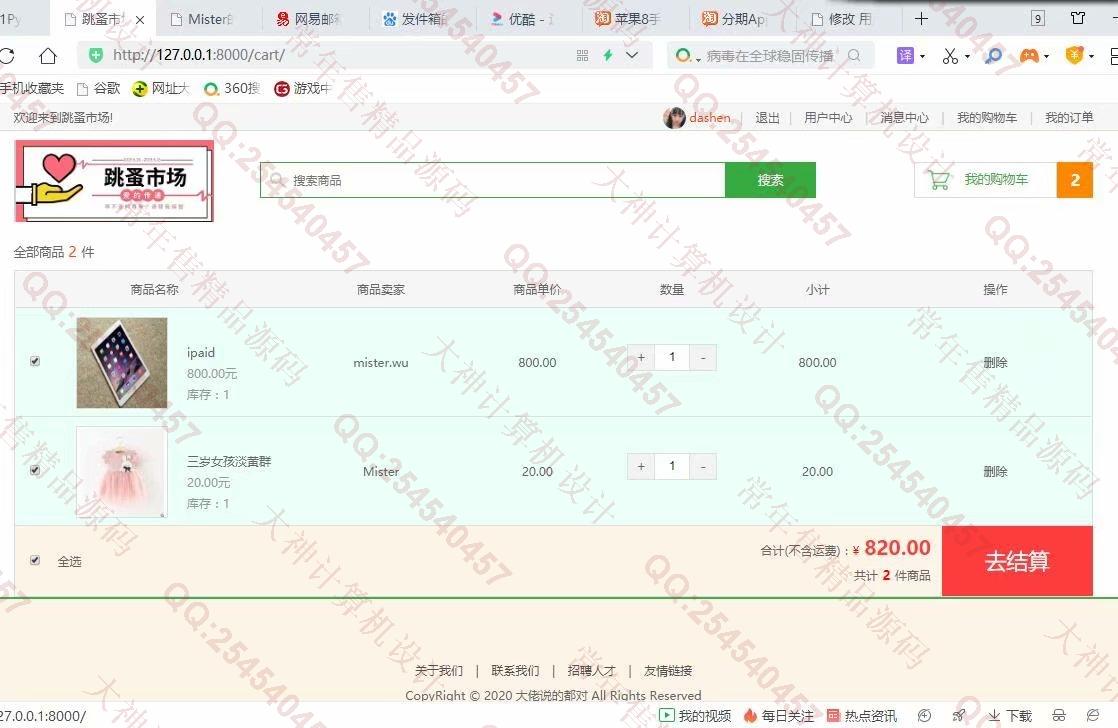The width and height of the screenshot is (1118, 728).
Task: Open the pink dress product thumbnail
Action: click(122, 472)
